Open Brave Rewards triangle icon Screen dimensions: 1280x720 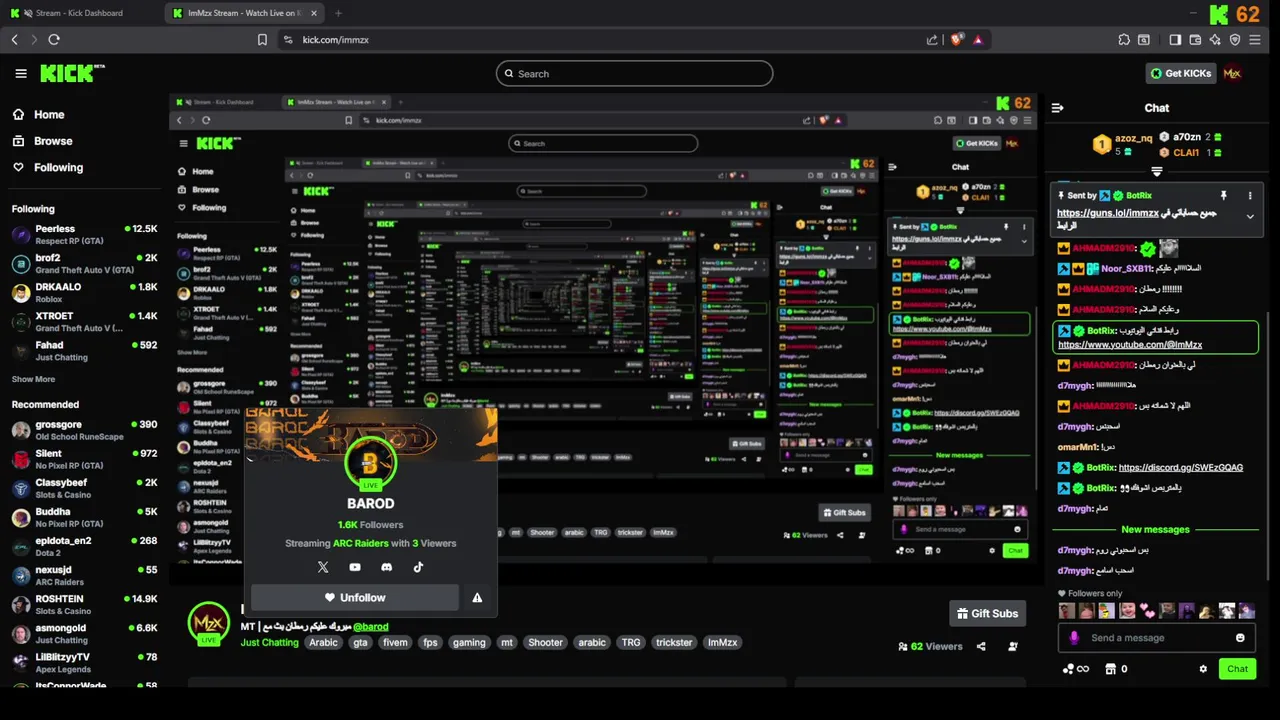tap(978, 40)
